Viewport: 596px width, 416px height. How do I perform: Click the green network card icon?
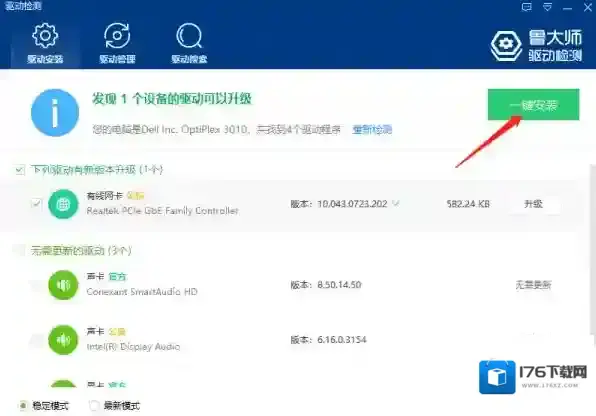point(63,204)
